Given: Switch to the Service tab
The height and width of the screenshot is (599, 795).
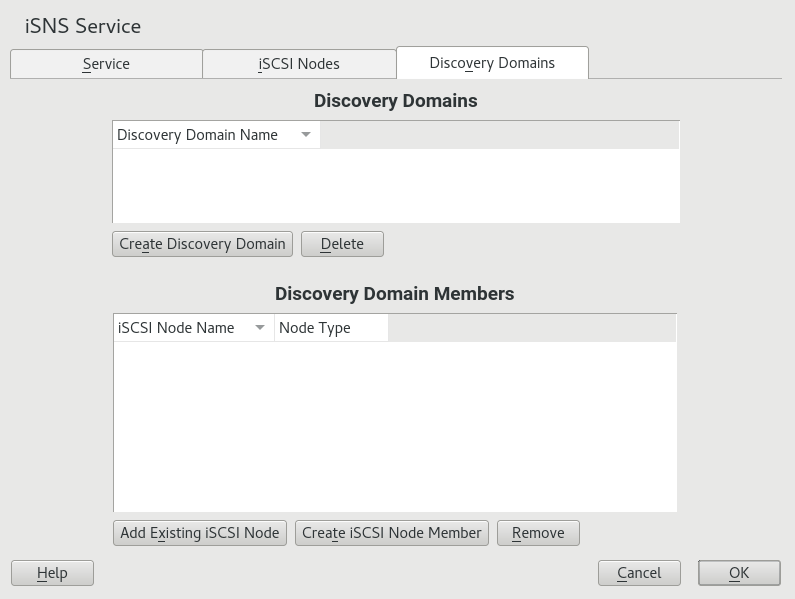Looking at the screenshot, I should 106,64.
